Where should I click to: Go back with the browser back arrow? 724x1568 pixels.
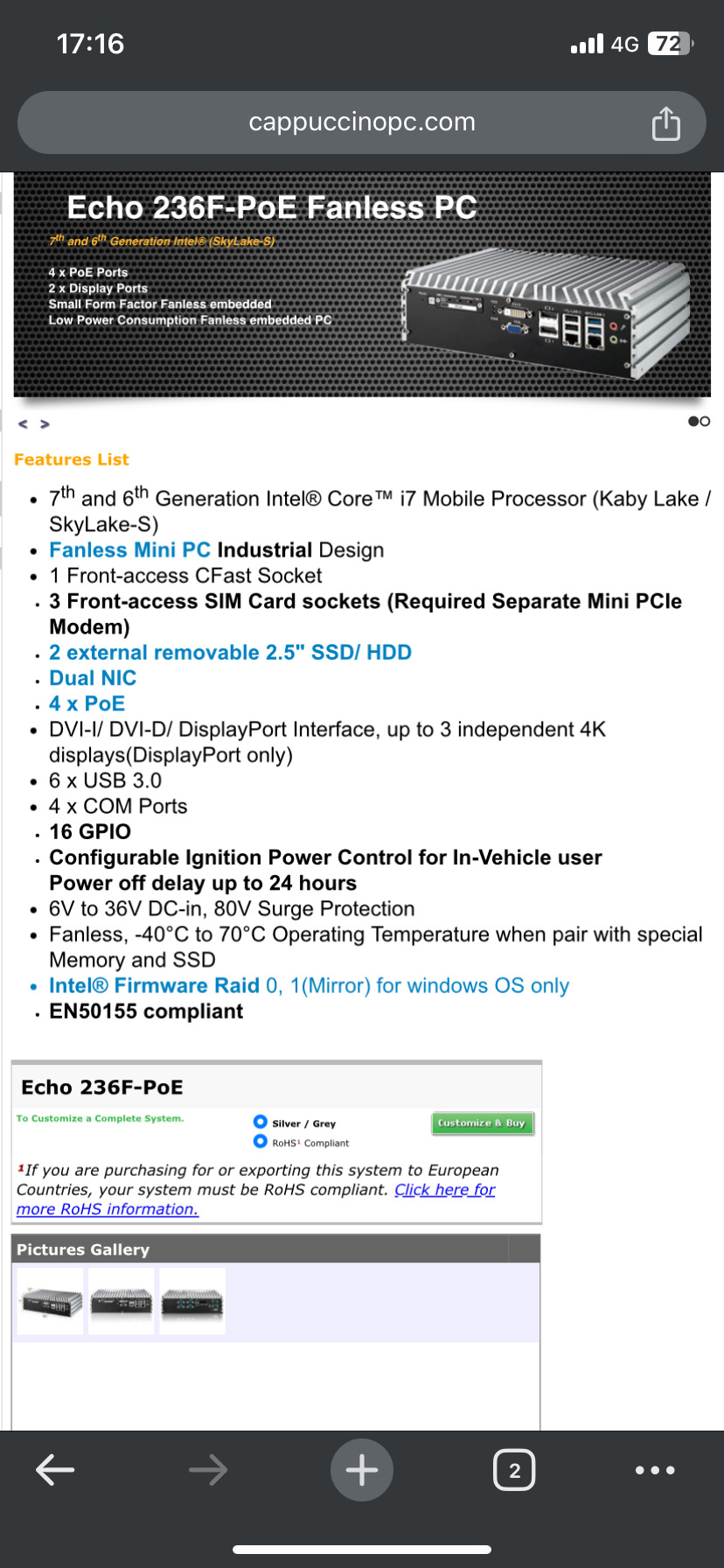55,1470
